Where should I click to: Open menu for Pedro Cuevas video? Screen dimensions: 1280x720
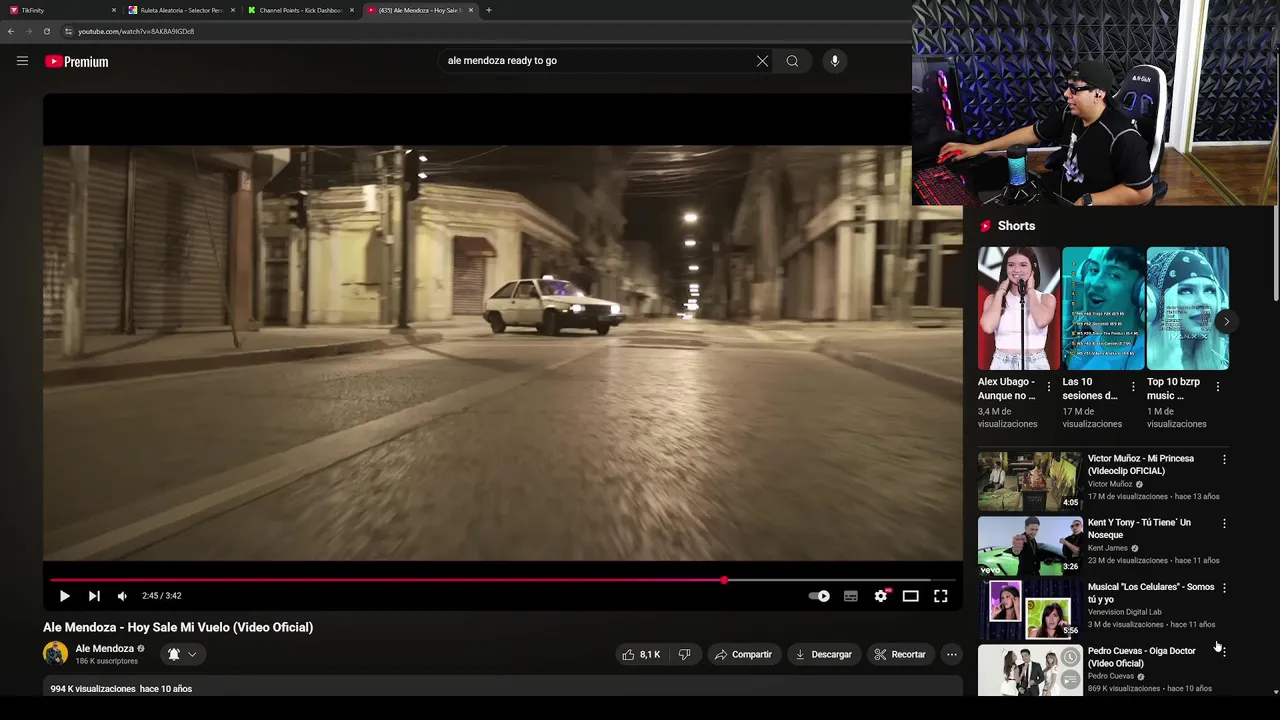(1224, 651)
